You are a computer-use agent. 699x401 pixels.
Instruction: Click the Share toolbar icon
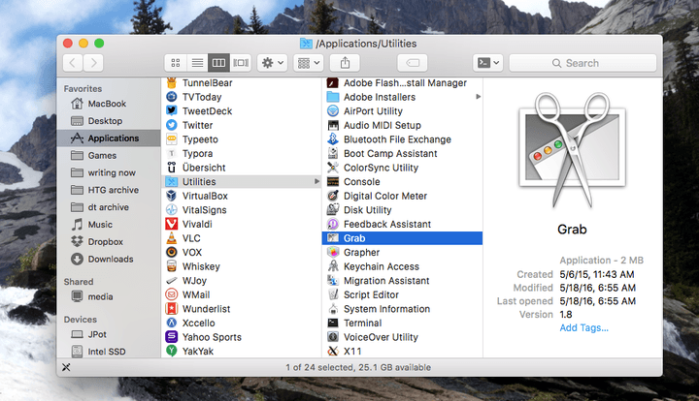[345, 63]
